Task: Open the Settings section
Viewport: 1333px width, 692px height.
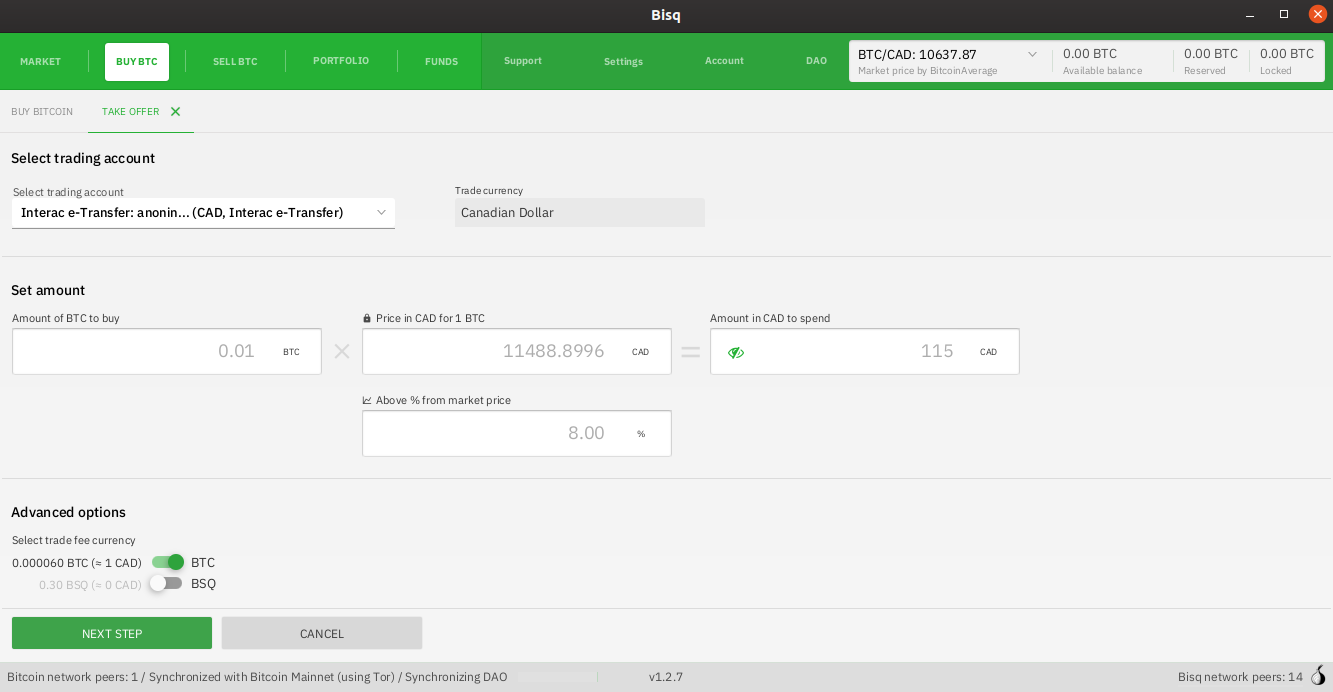Action: pyautogui.click(x=623, y=62)
